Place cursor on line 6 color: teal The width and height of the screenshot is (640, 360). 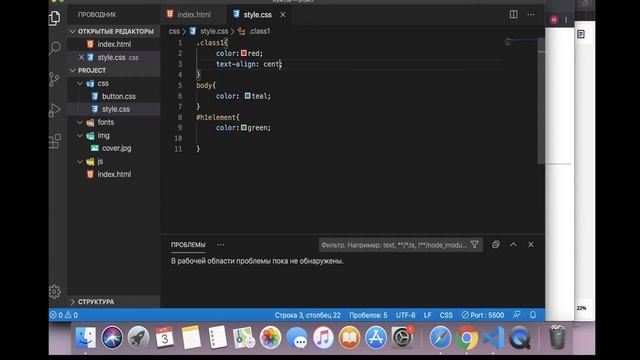pyautogui.click(x=243, y=96)
